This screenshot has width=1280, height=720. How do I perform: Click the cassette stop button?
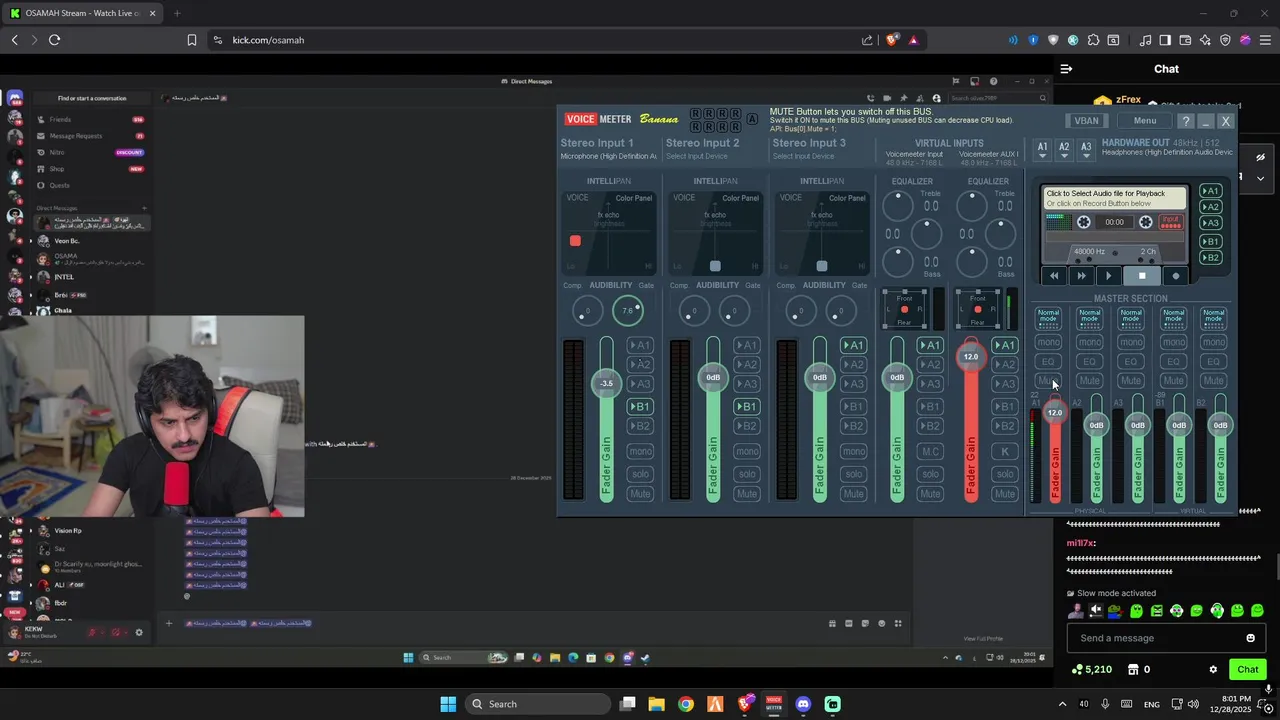1142,276
